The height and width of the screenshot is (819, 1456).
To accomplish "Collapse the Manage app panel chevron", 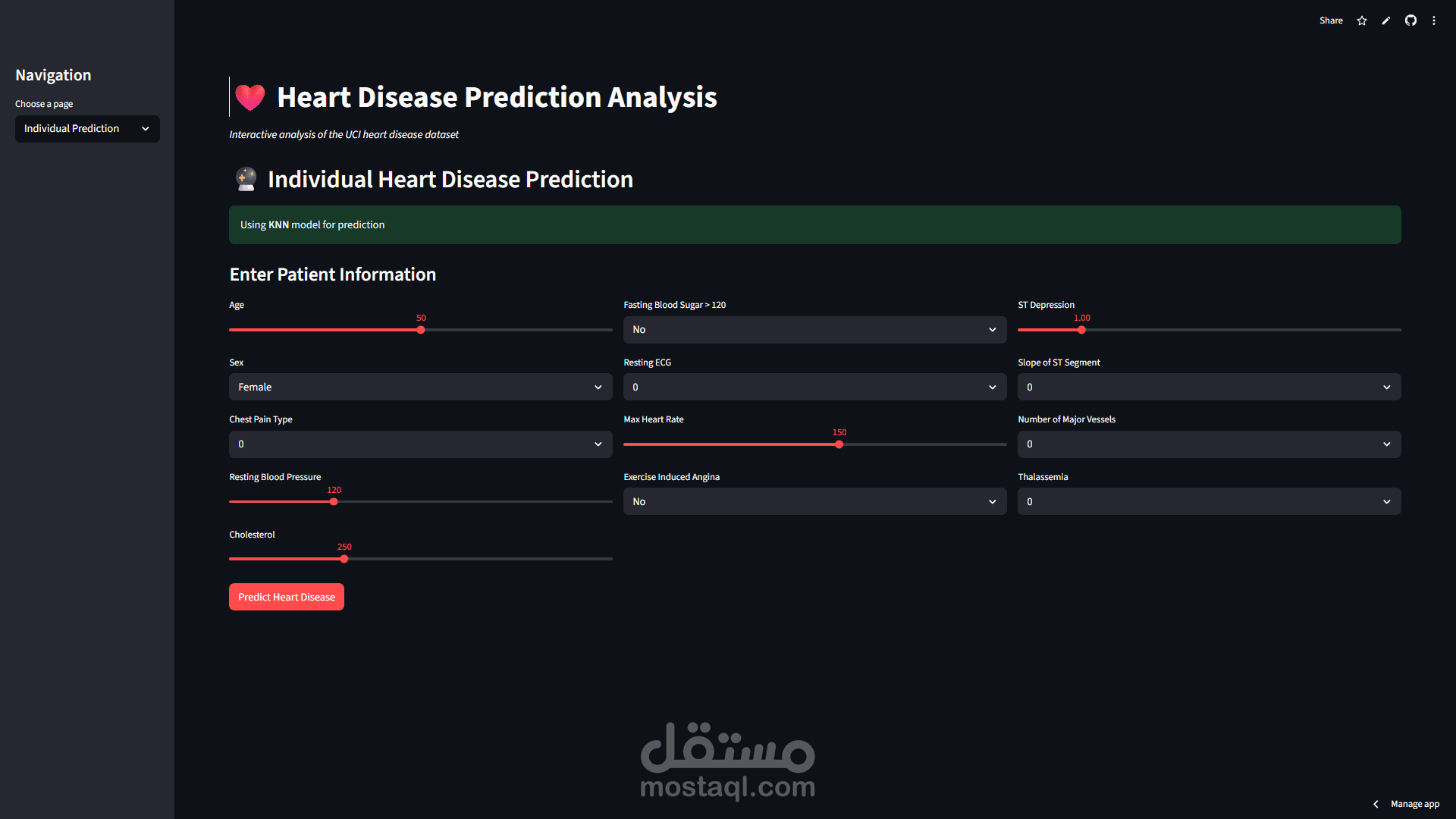I will tap(1376, 804).
